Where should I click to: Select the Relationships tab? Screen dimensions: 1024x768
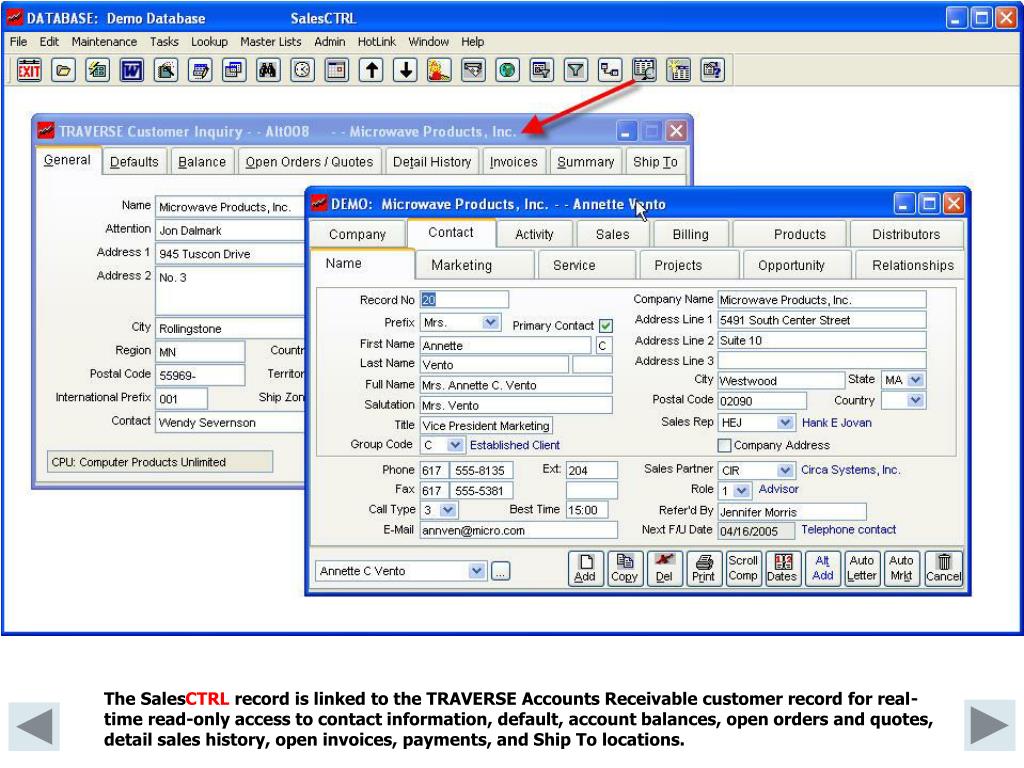(x=909, y=265)
